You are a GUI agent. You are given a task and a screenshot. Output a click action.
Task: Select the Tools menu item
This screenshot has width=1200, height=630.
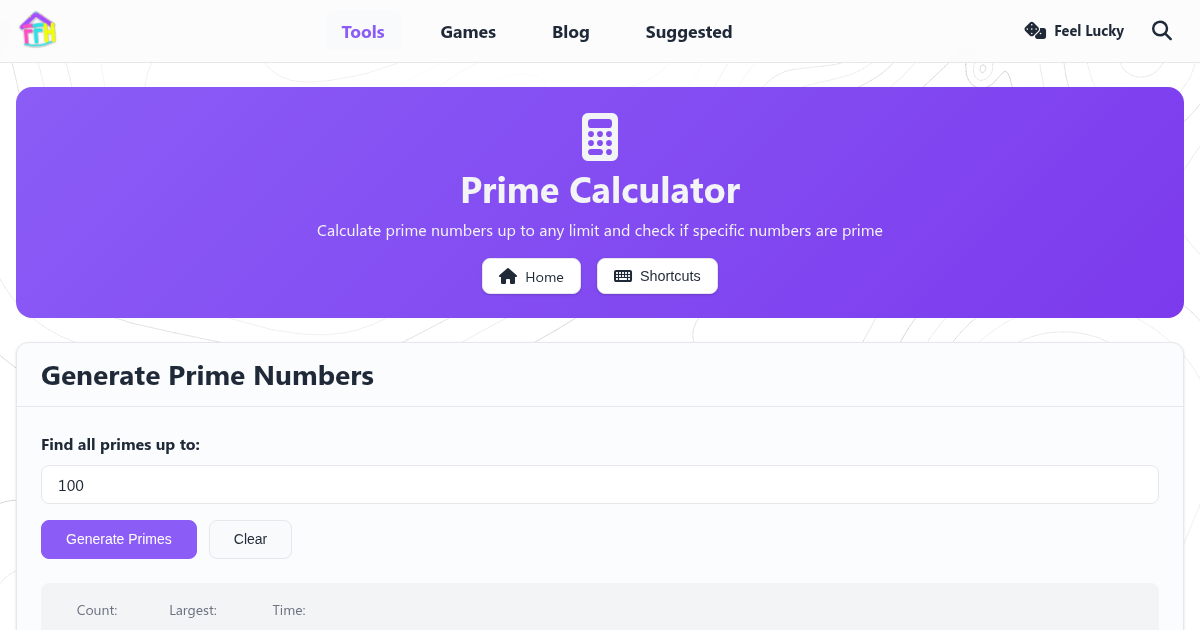click(x=363, y=32)
